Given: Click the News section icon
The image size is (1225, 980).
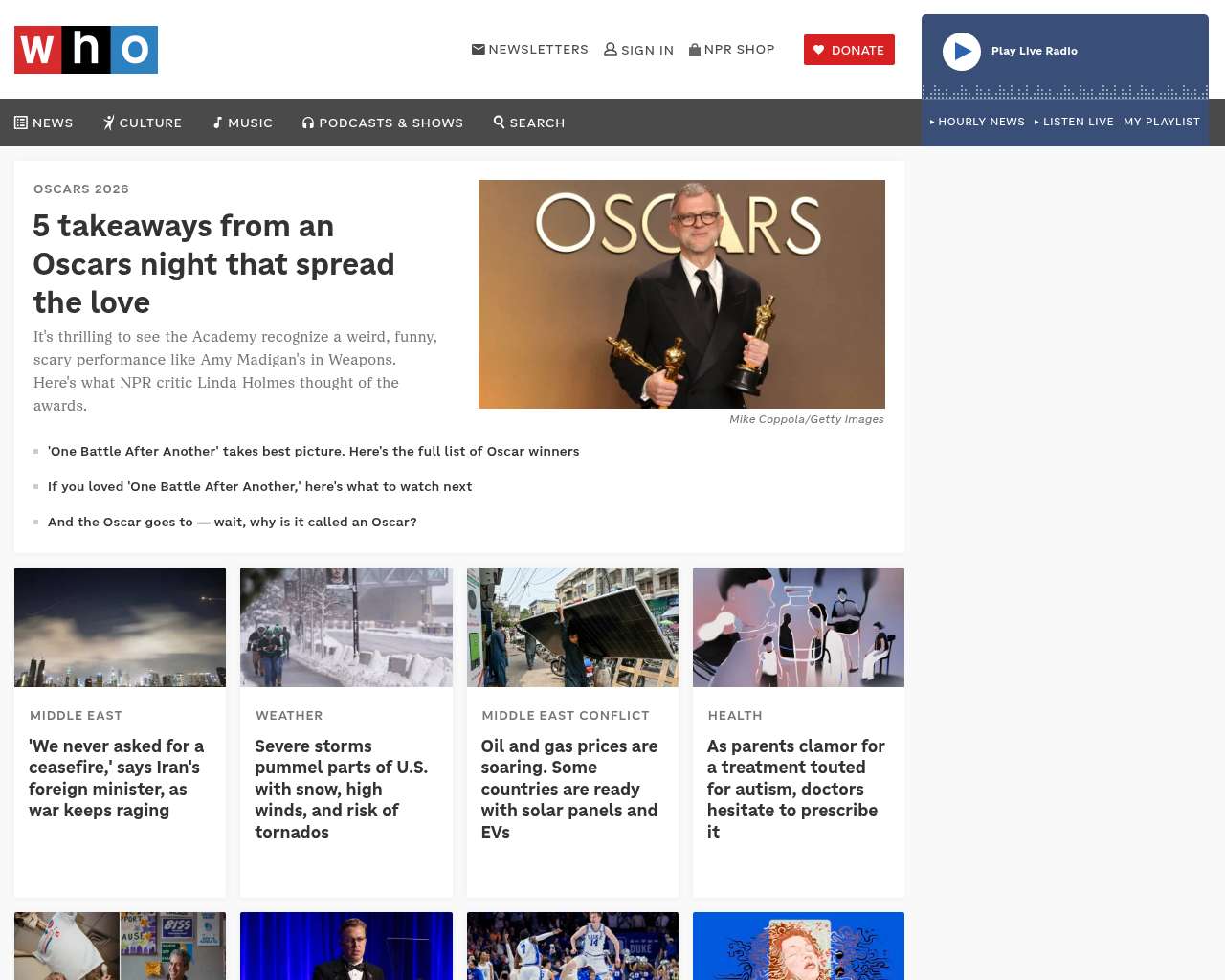Looking at the screenshot, I should click(x=21, y=122).
